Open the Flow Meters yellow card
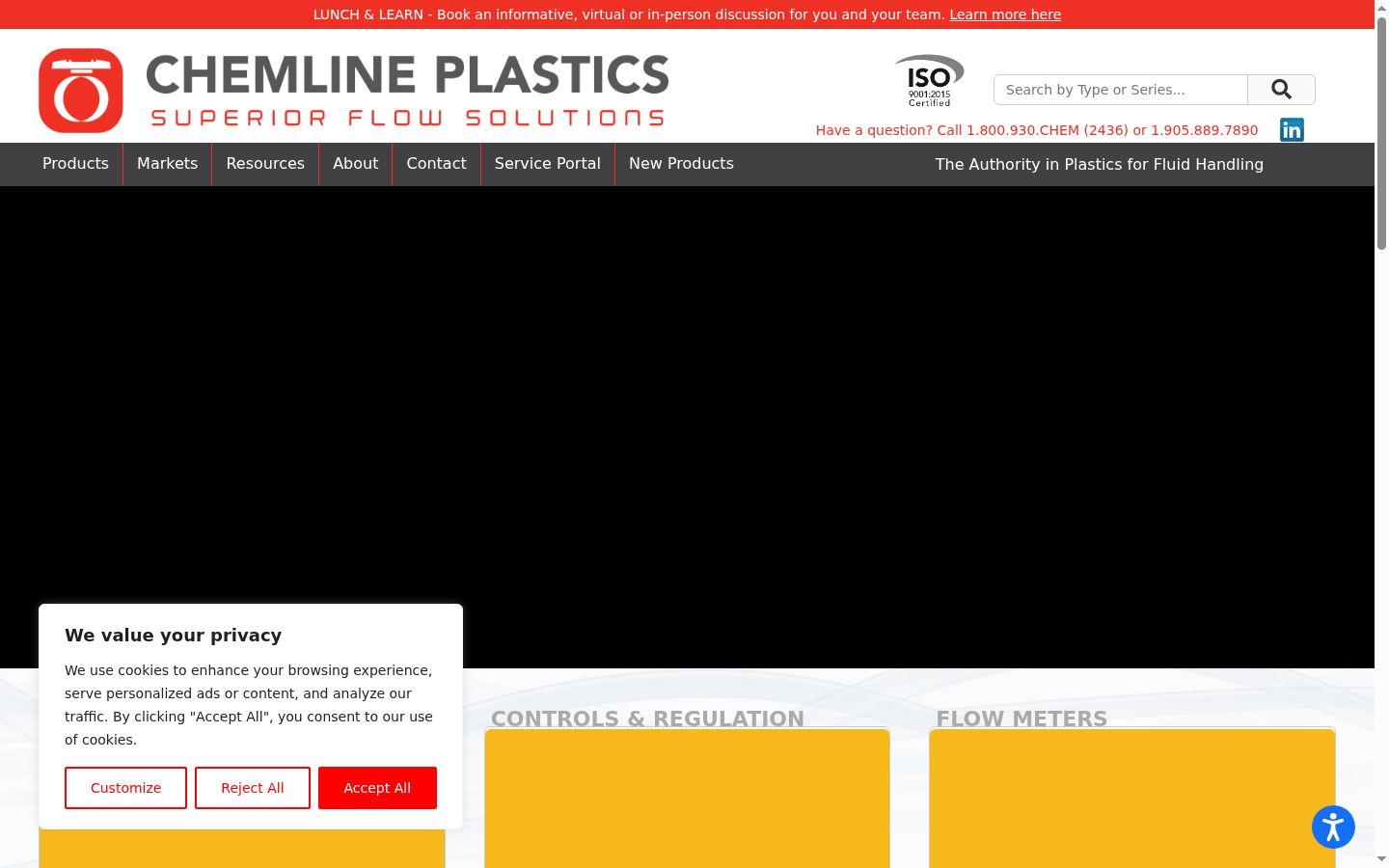1389x868 pixels. [1132, 799]
